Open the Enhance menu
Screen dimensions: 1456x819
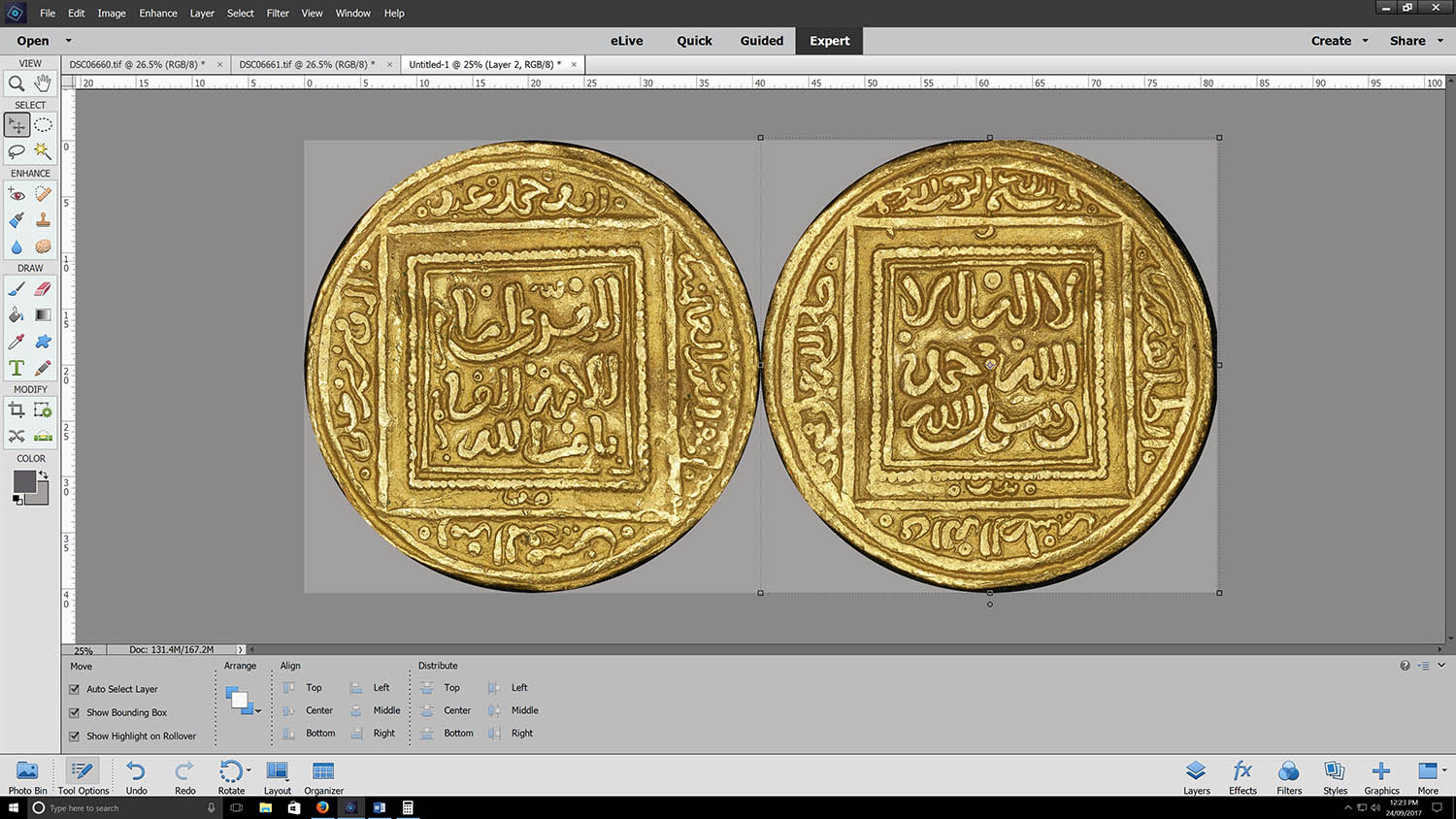click(x=158, y=14)
